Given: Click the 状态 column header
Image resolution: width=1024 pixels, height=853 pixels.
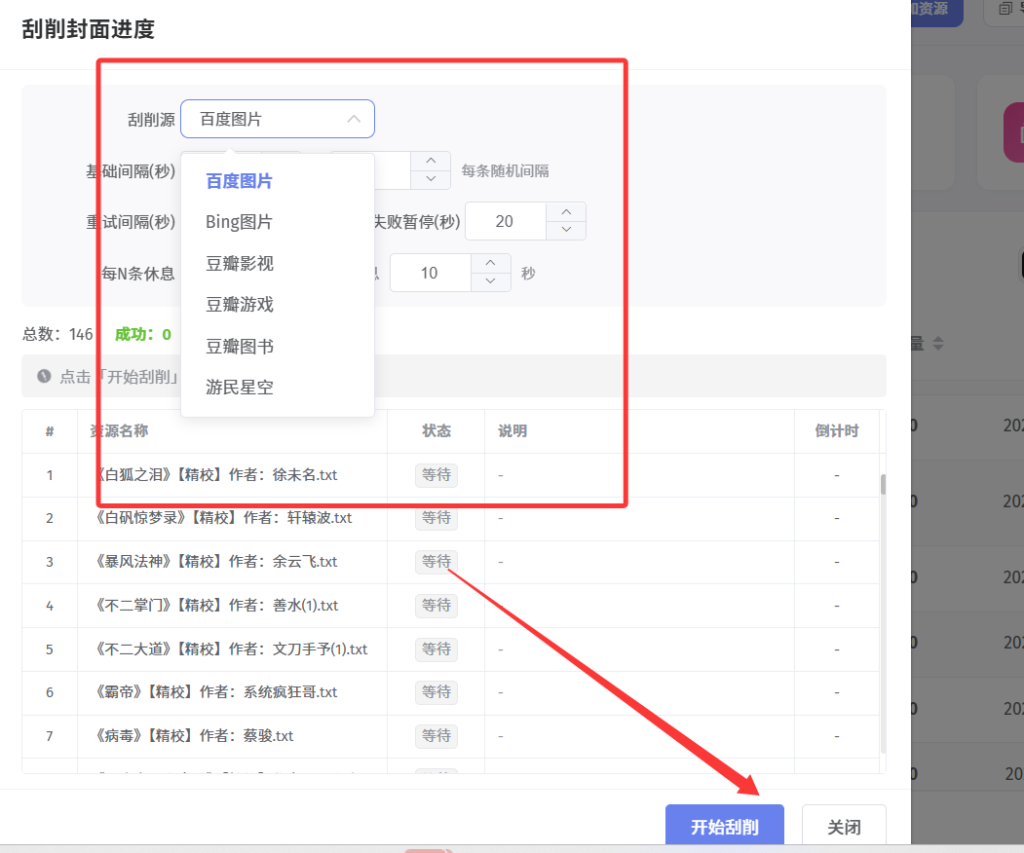Looking at the screenshot, I should 436,431.
